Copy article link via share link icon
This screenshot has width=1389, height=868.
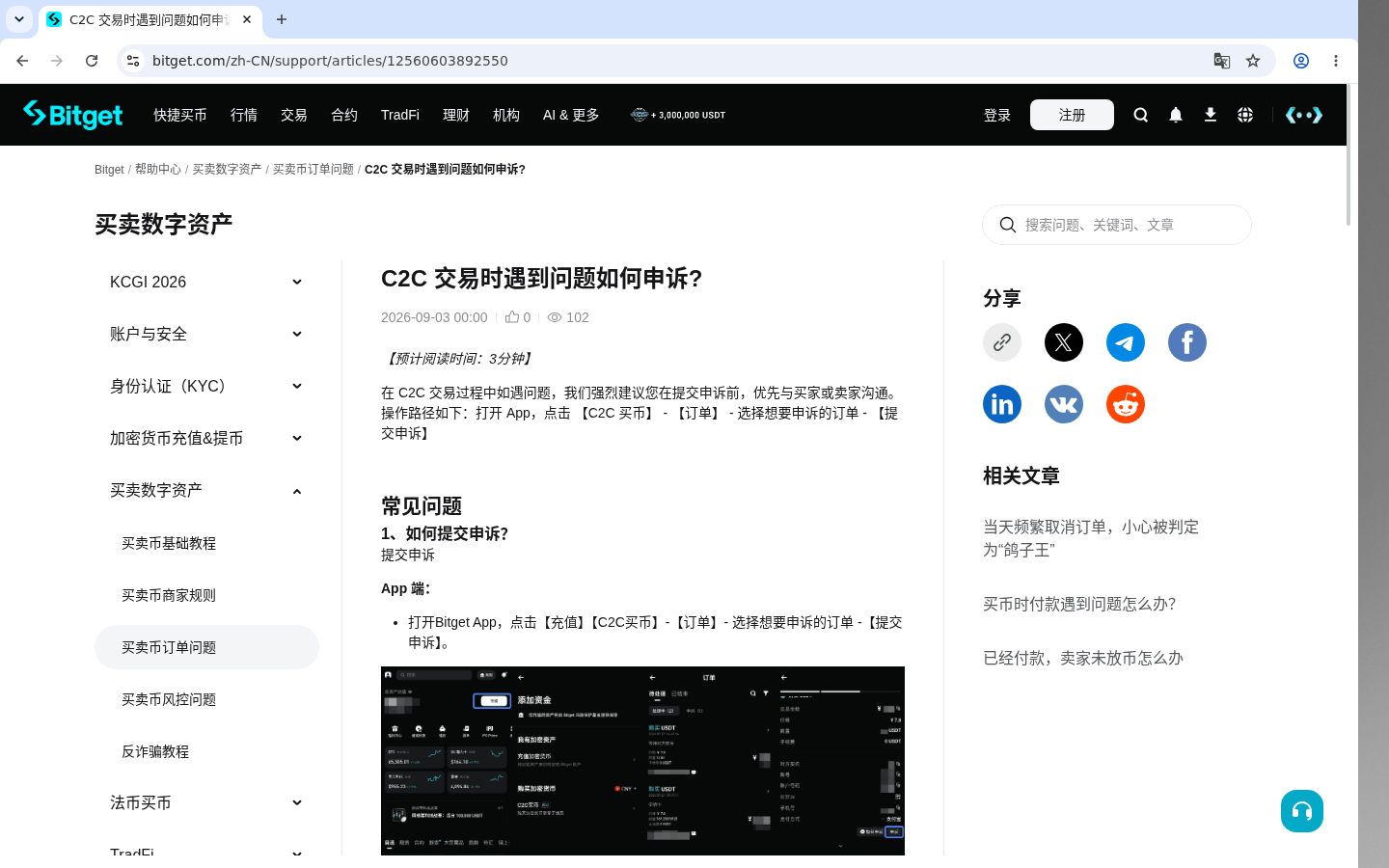[1002, 342]
